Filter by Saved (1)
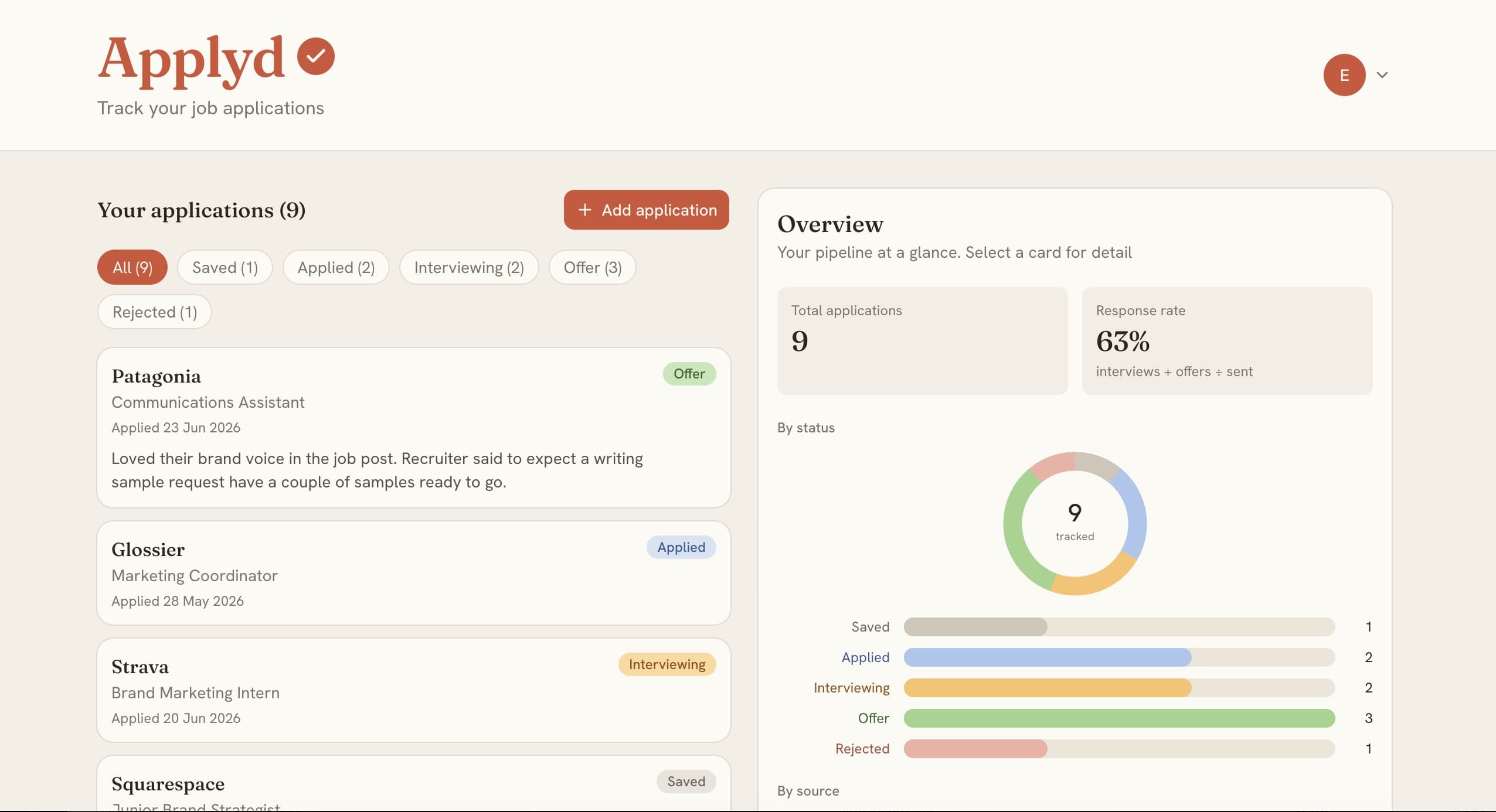The height and width of the screenshot is (812, 1496). point(225,268)
